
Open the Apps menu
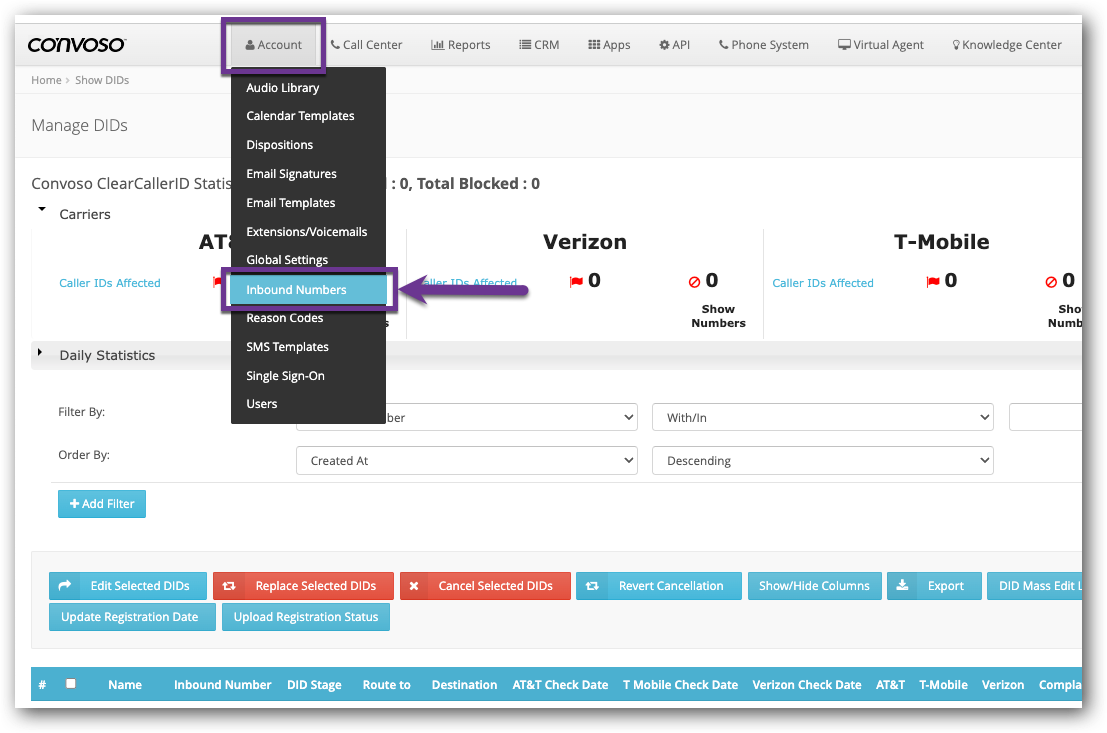coord(609,44)
